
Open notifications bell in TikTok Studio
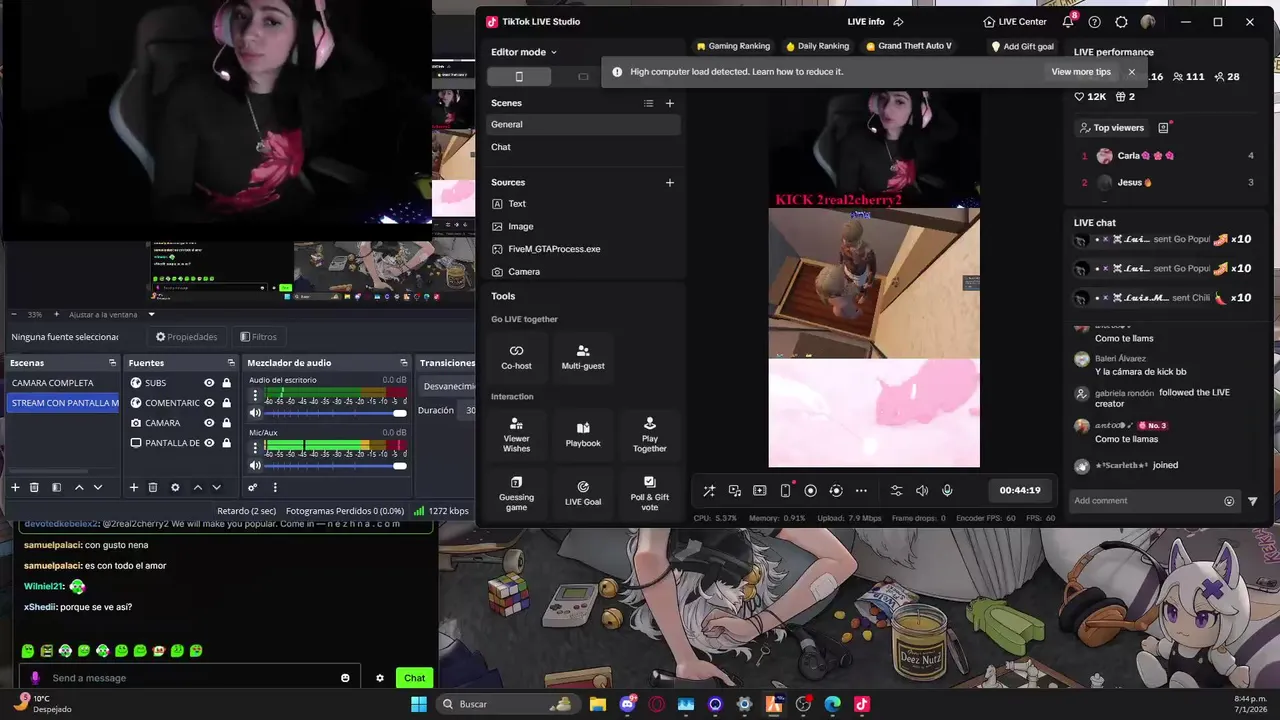(1068, 22)
